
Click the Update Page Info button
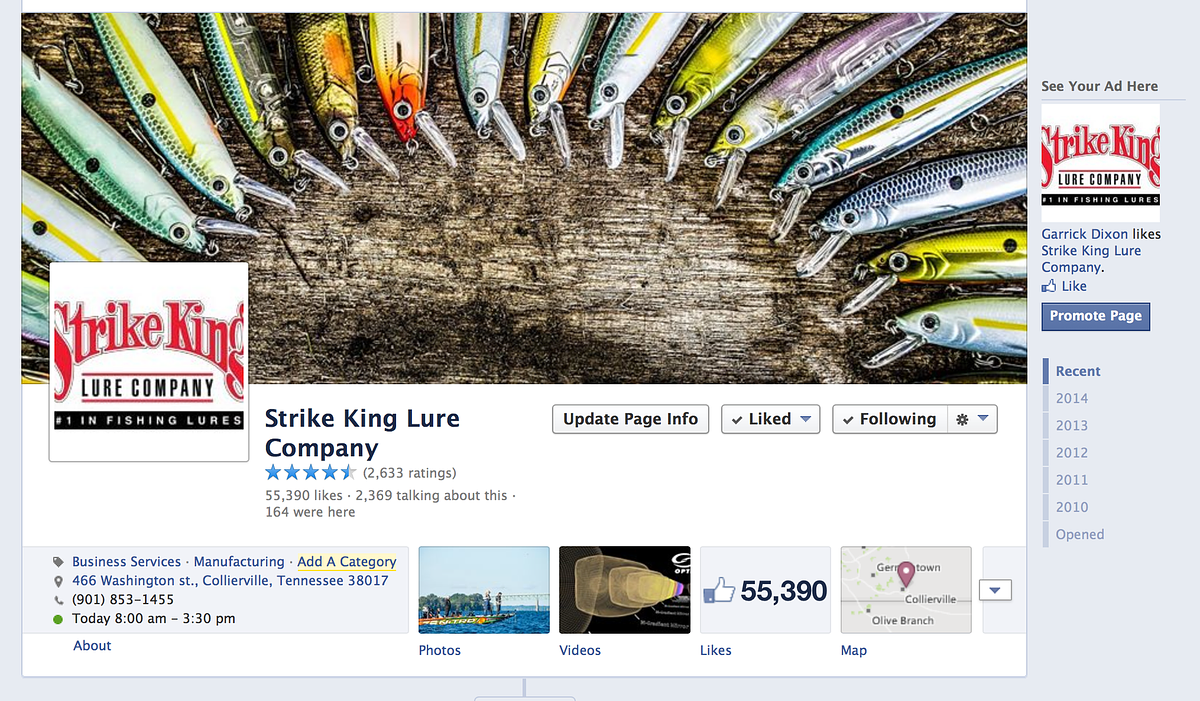click(630, 419)
